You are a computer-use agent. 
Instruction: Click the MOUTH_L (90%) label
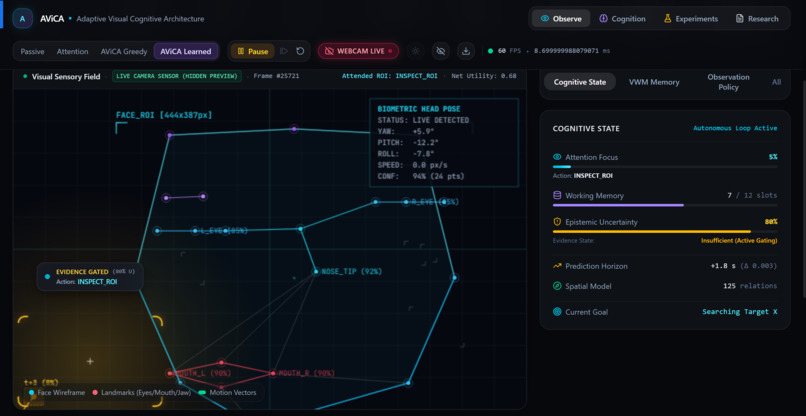tap(202, 373)
